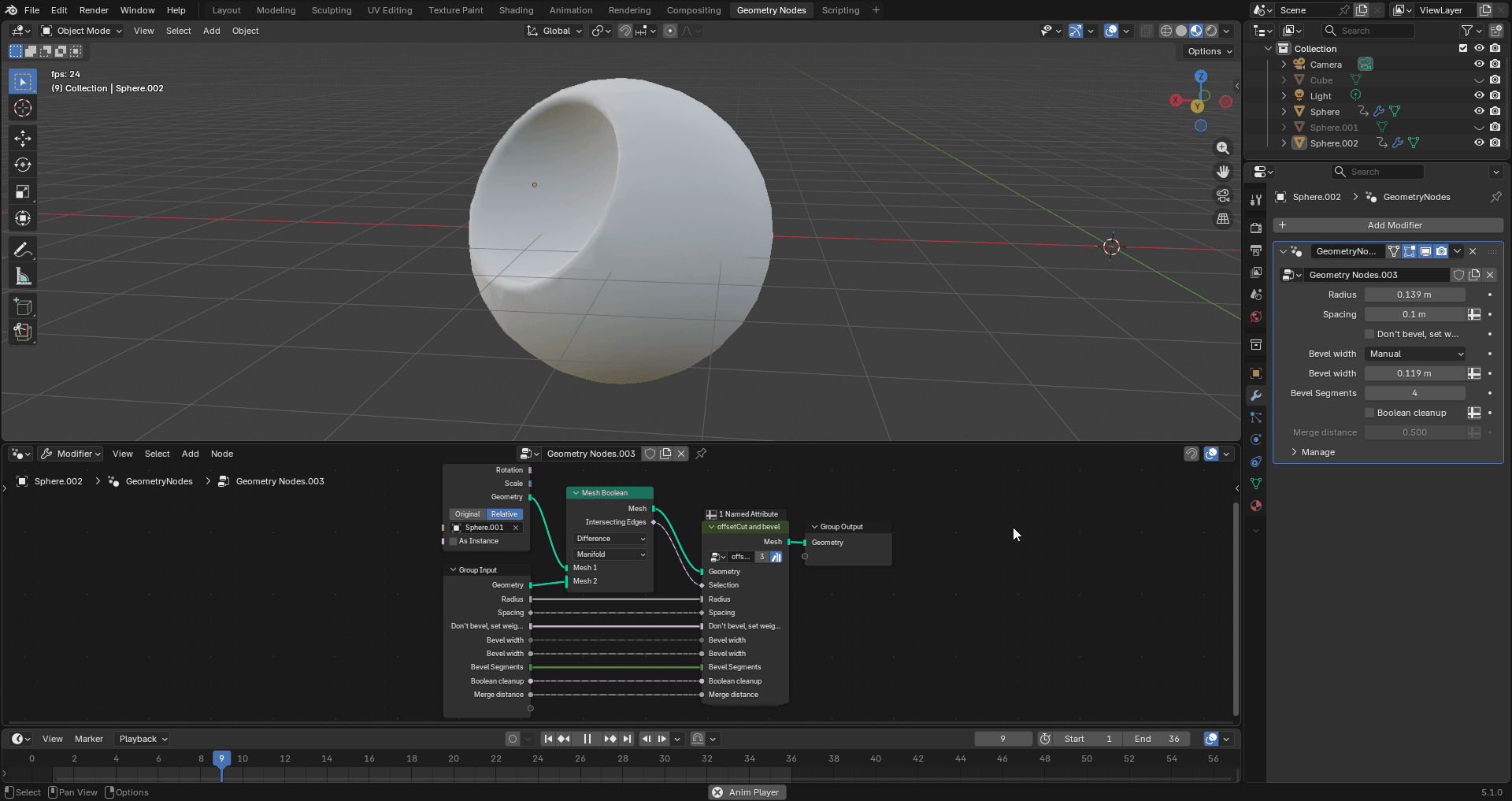
Task: Open the Object Mode dropdown
Action: [x=82, y=31]
